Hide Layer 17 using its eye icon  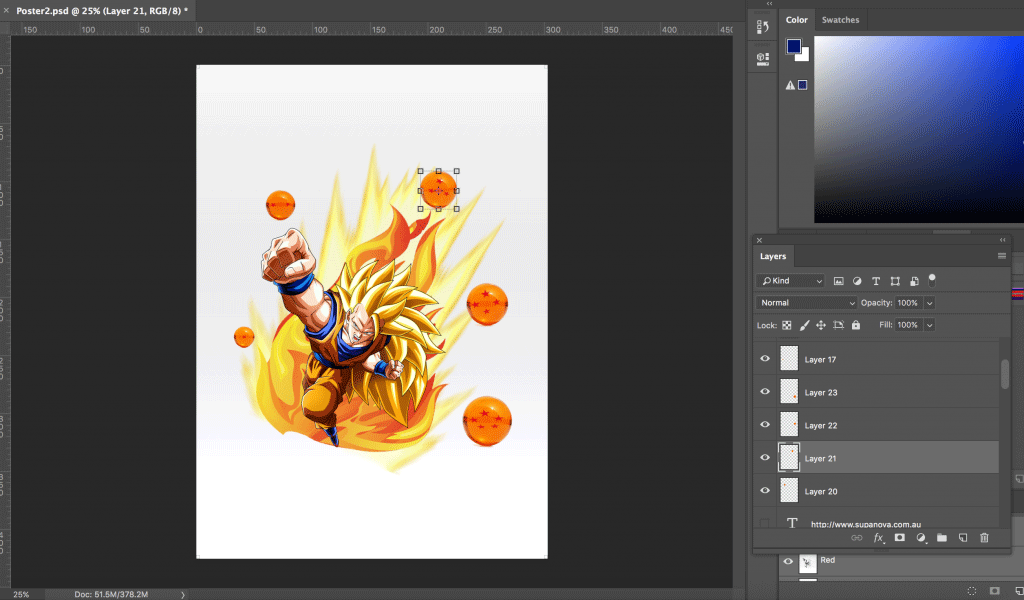[x=766, y=359]
